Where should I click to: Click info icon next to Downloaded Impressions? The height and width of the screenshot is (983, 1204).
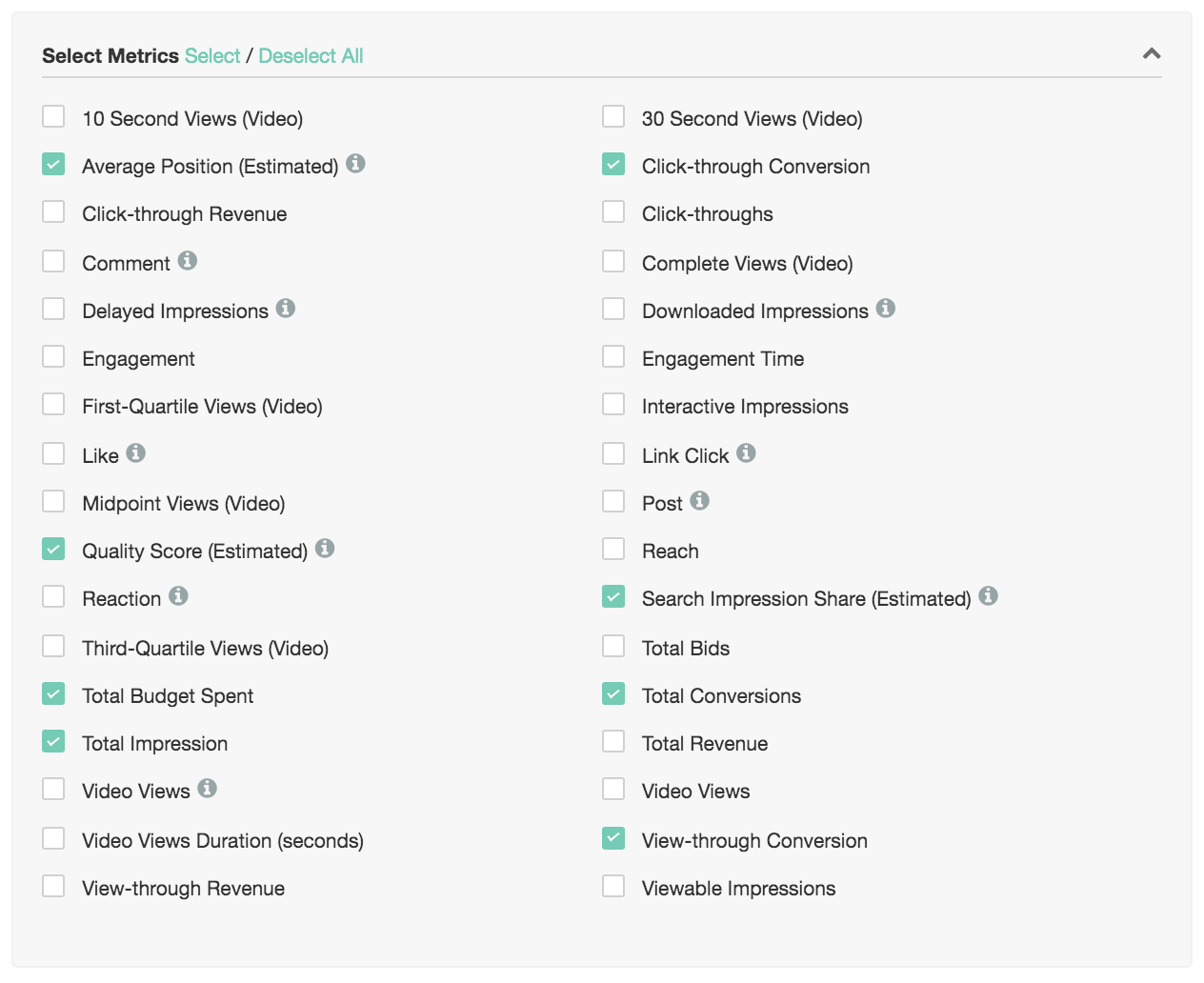pyautogui.click(x=886, y=309)
